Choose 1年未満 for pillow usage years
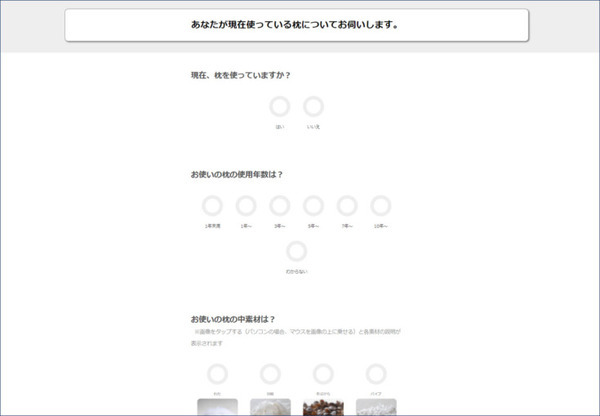Viewport: 600px width, 416px height. [212, 206]
